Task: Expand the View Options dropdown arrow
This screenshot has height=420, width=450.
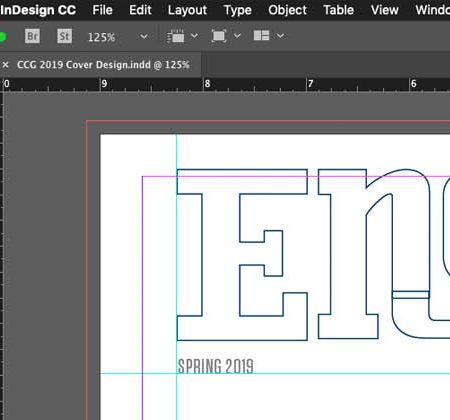Action: (x=194, y=35)
